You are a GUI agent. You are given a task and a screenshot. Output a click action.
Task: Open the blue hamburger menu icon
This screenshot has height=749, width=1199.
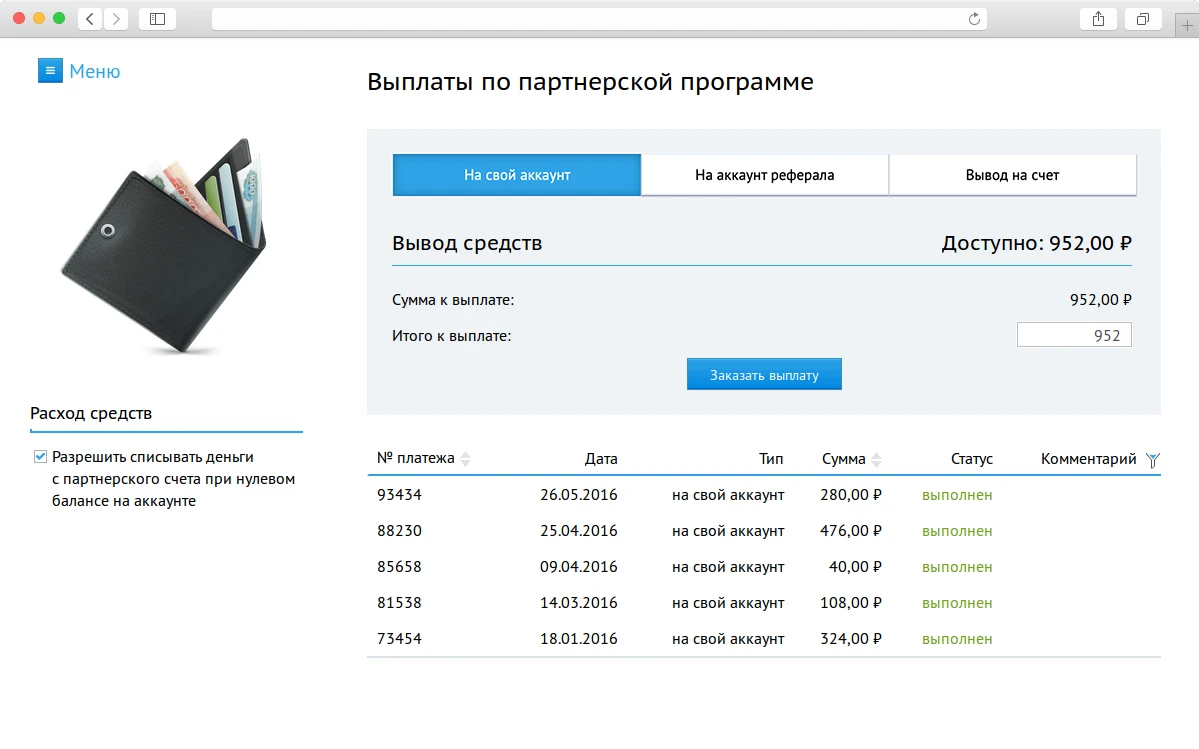[51, 70]
